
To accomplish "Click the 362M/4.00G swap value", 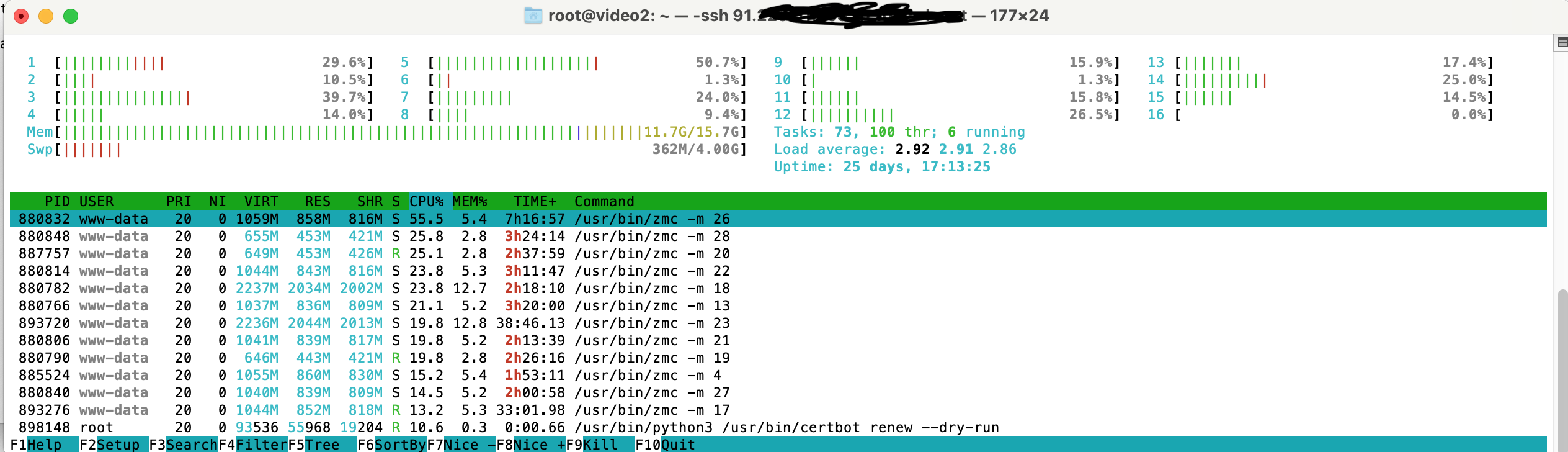I will click(695, 149).
